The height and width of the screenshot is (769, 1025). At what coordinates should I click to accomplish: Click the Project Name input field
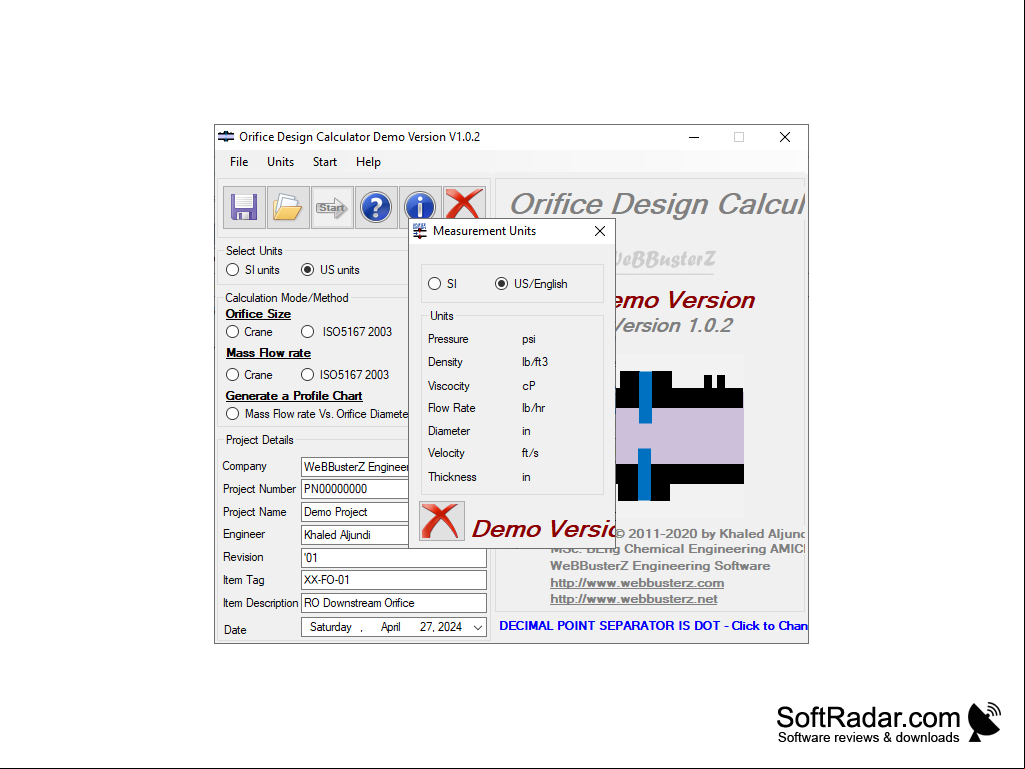click(x=355, y=512)
